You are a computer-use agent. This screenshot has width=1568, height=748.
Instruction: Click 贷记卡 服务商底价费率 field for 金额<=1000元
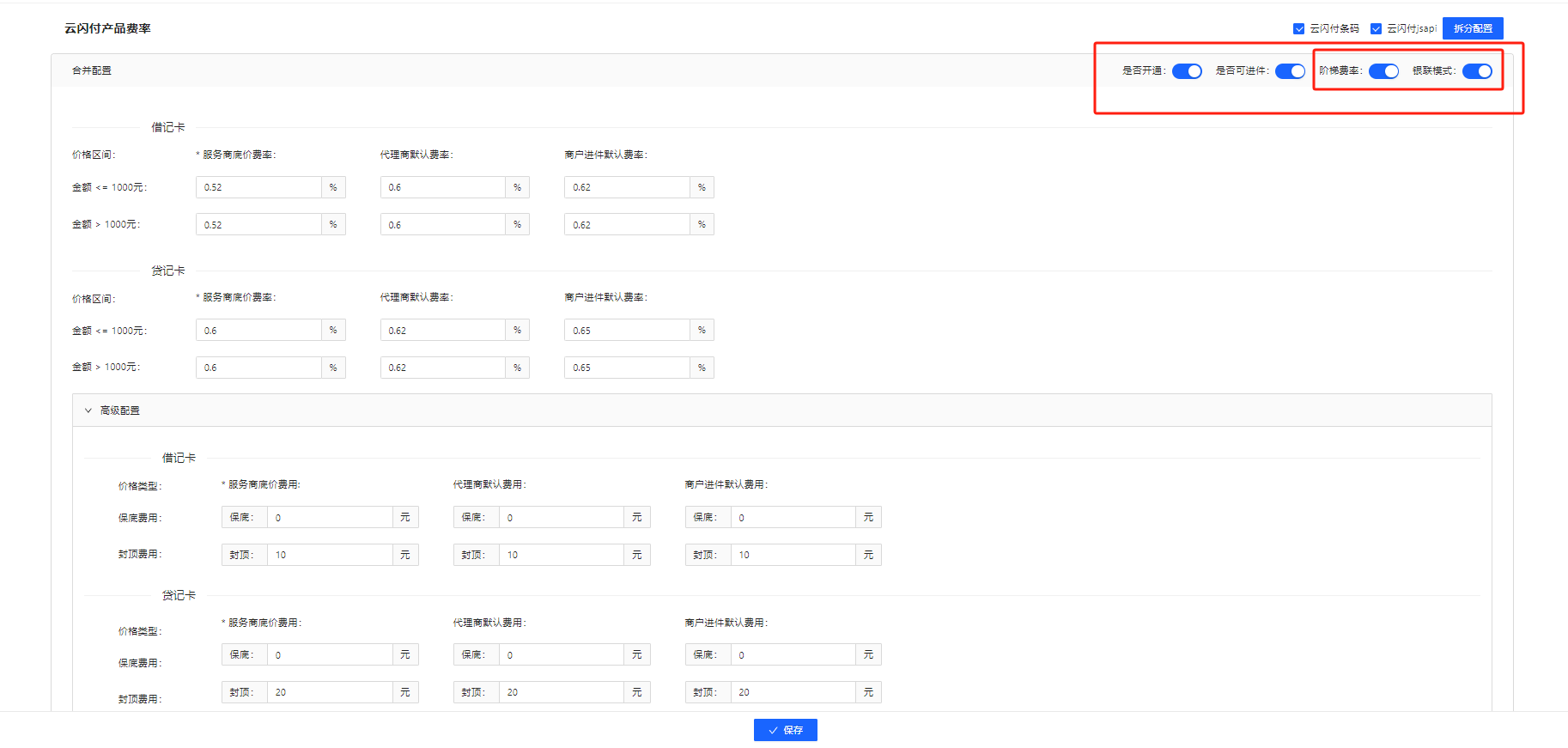pos(258,331)
